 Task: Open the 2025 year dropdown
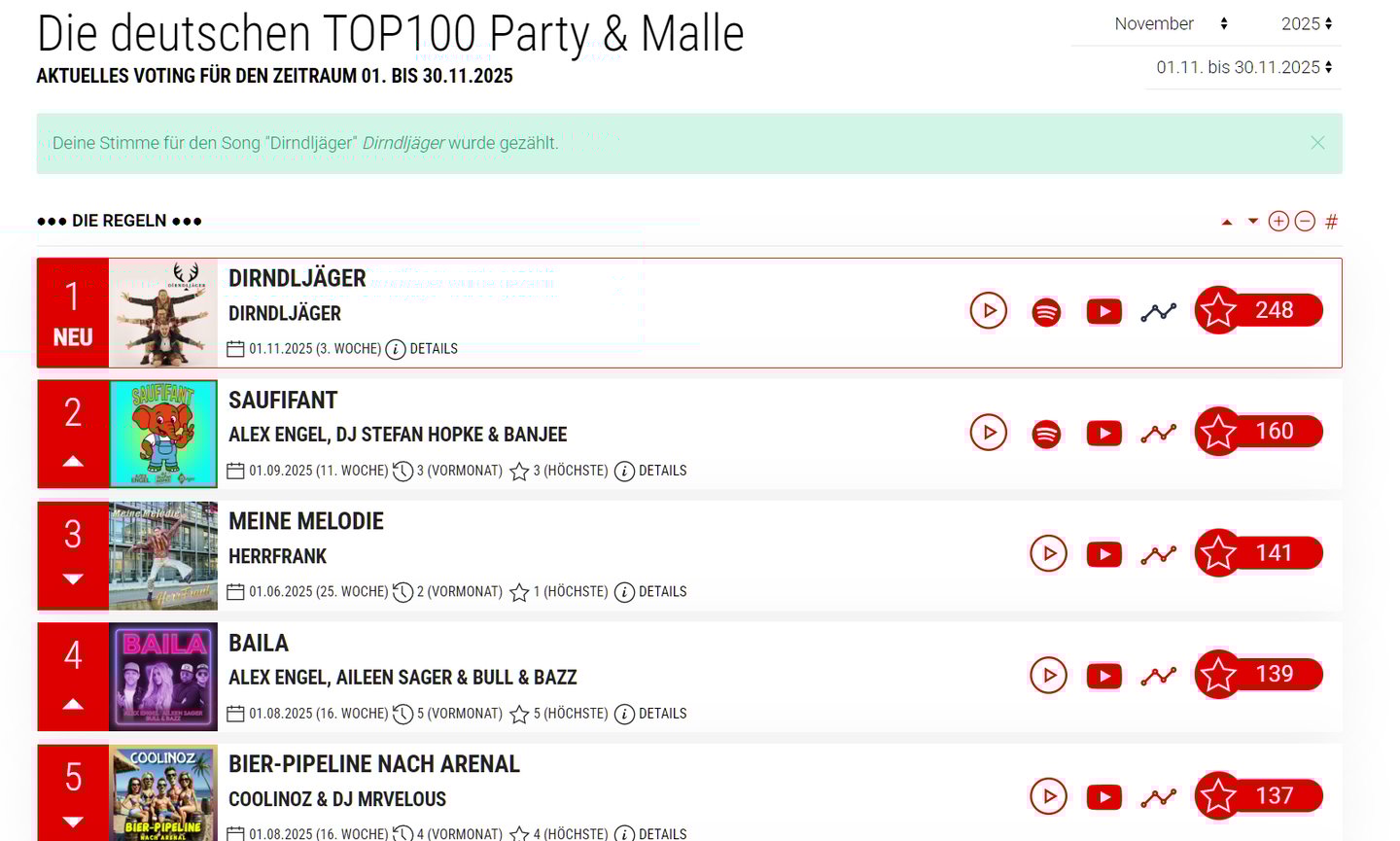(x=1306, y=23)
